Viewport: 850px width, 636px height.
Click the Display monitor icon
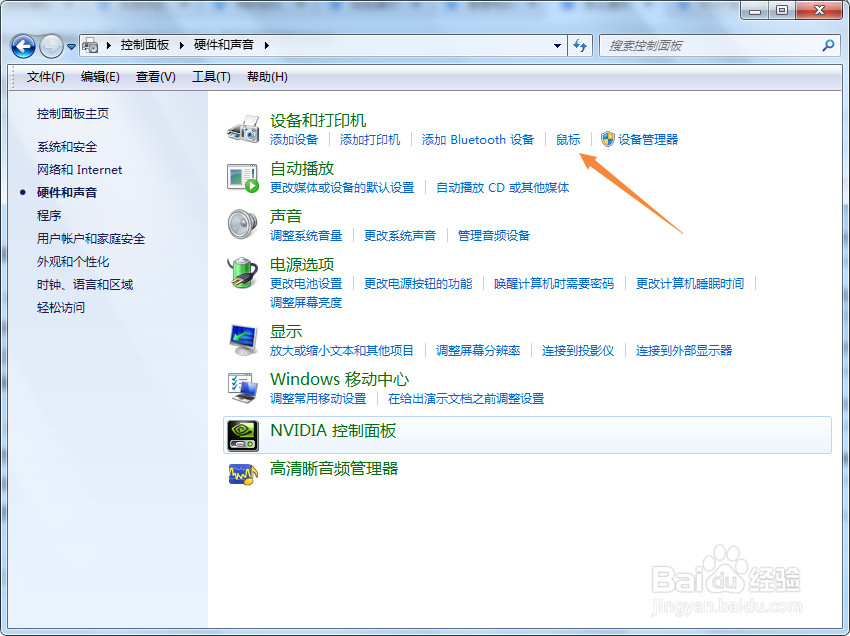pyautogui.click(x=243, y=340)
